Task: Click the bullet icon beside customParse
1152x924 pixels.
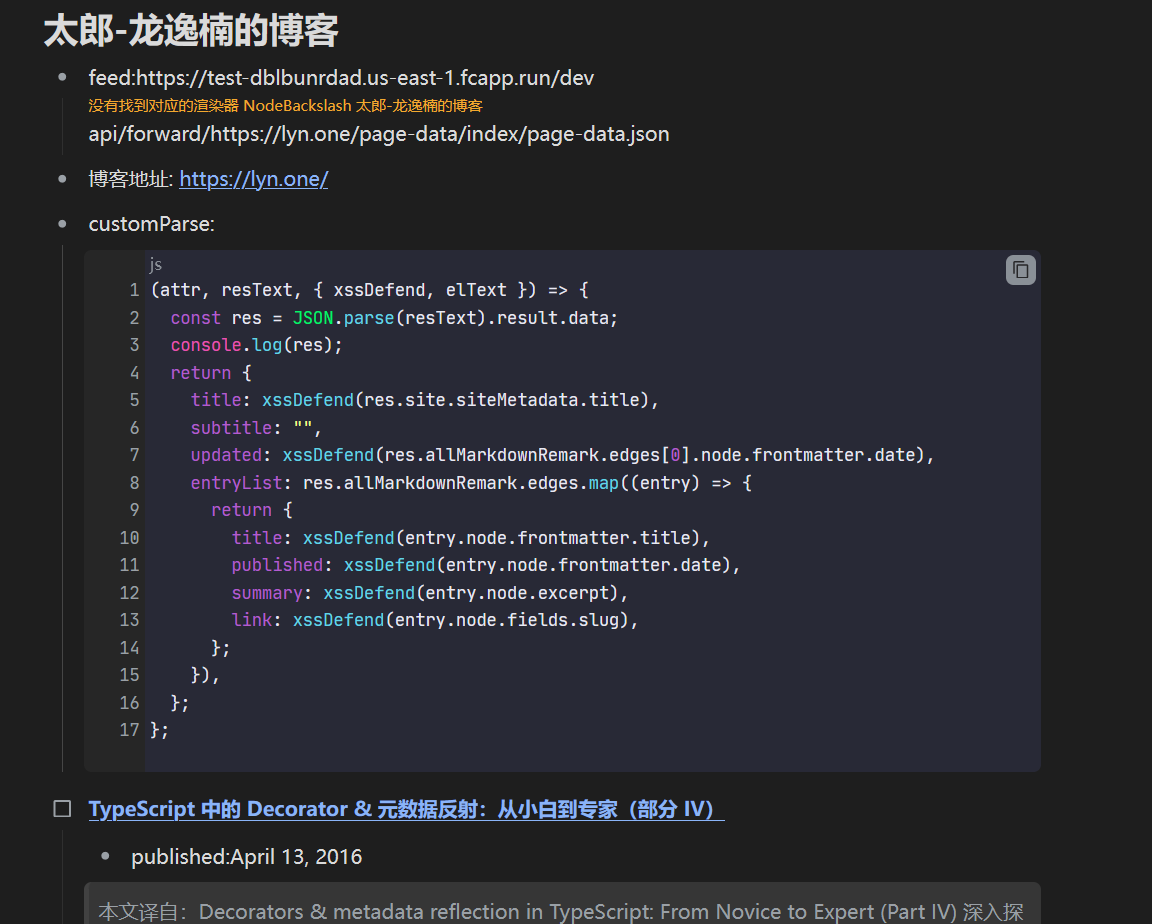Action: click(x=63, y=223)
